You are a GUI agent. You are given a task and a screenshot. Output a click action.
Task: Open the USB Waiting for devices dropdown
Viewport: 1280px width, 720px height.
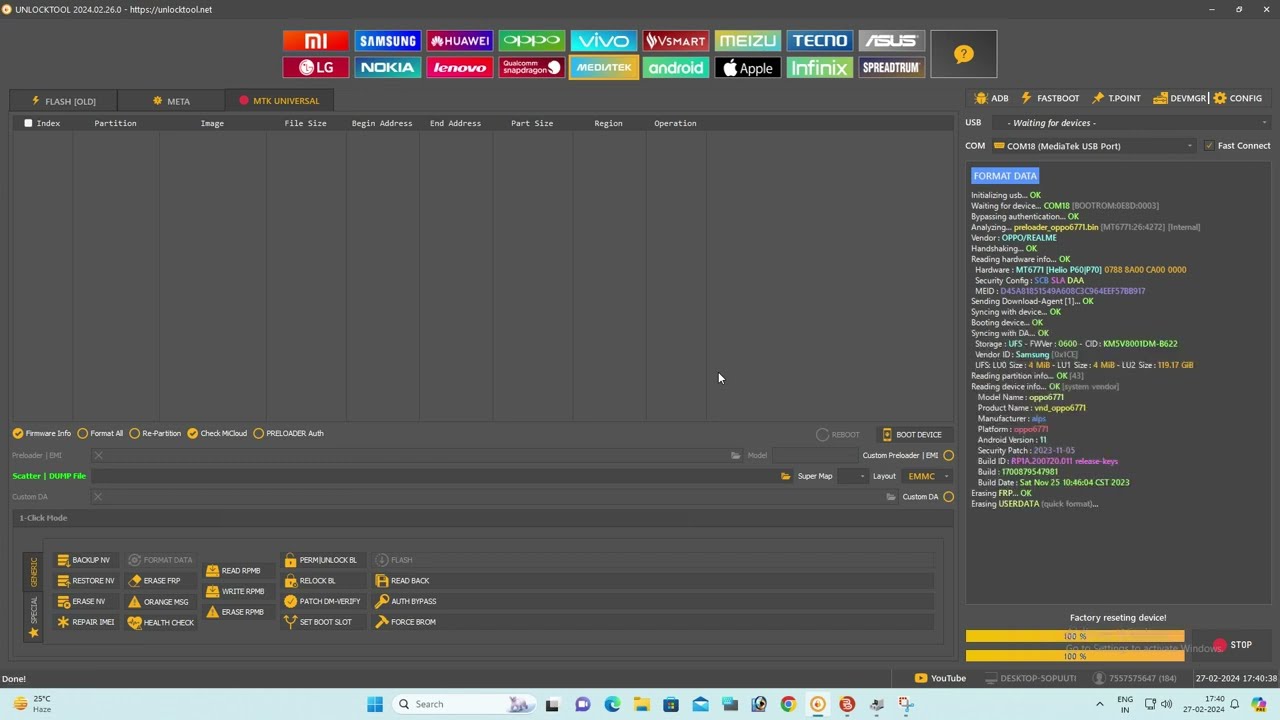coord(1264,123)
